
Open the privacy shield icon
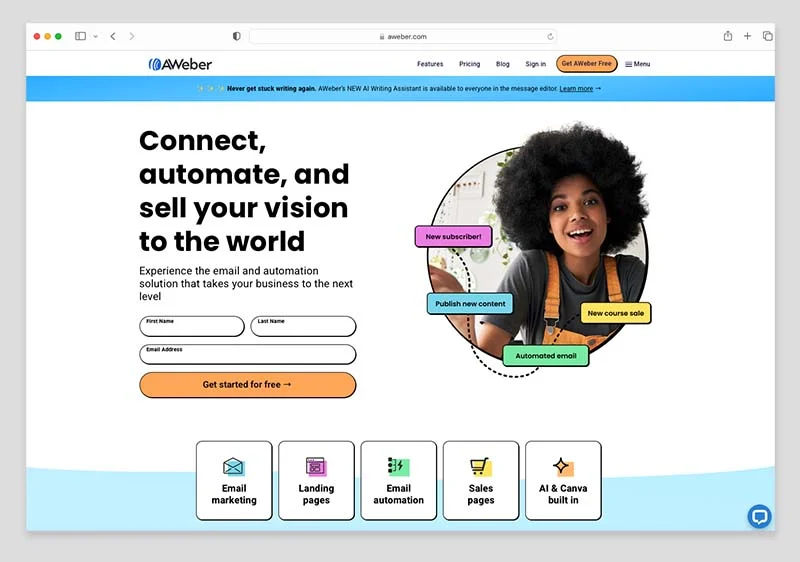pos(236,36)
